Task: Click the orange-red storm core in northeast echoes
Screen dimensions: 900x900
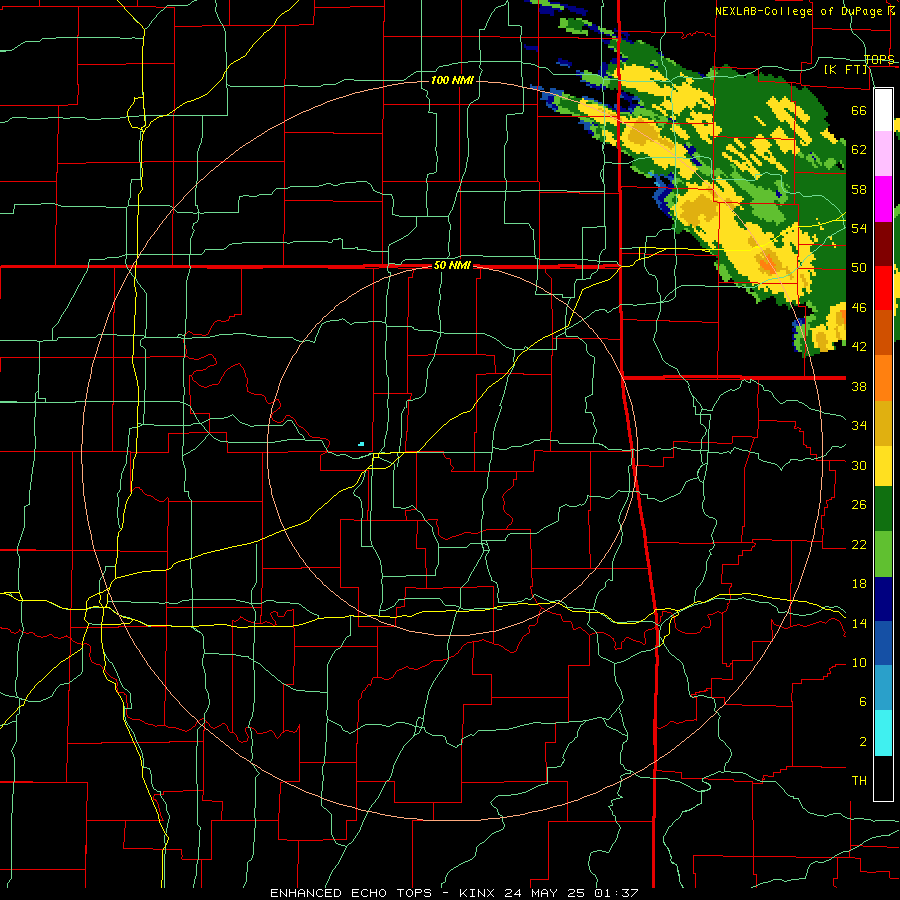Action: 769,265
